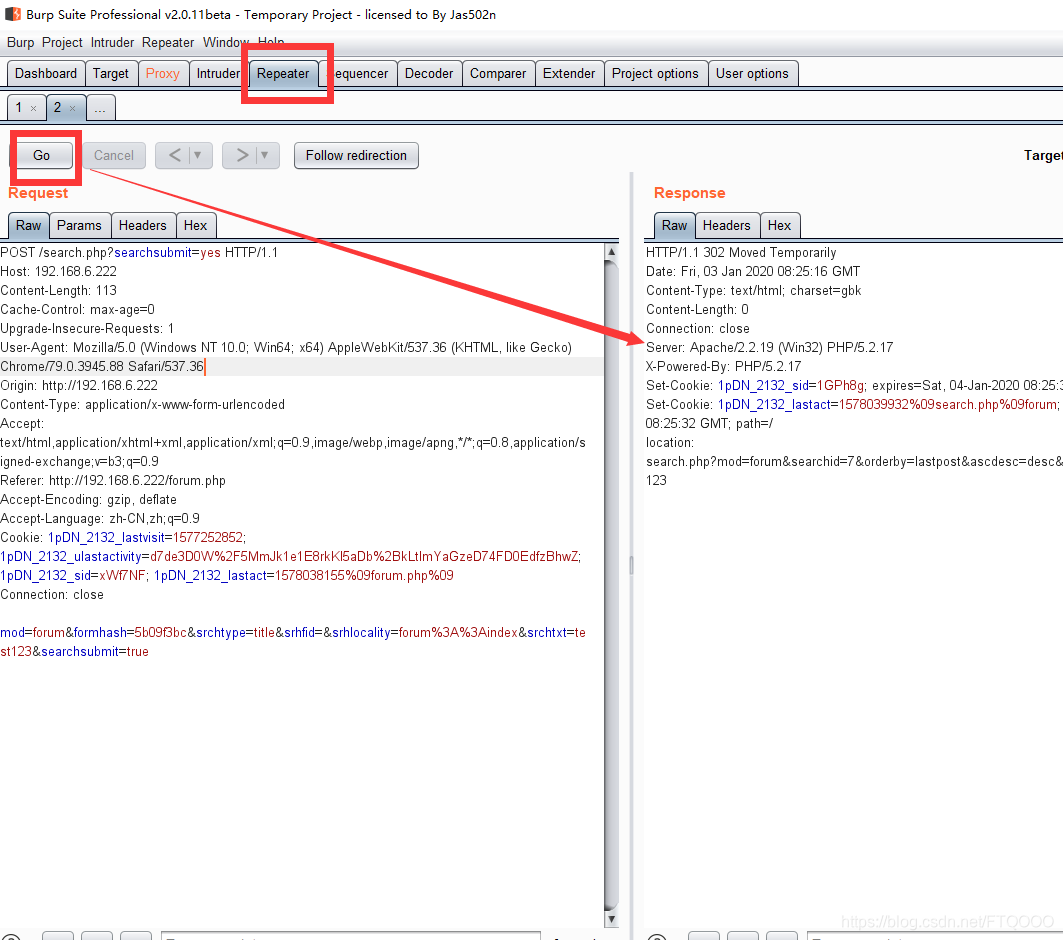Screen dimensions: 1063x940
Task: Switch to the Dashboard tab
Action: coord(46,73)
